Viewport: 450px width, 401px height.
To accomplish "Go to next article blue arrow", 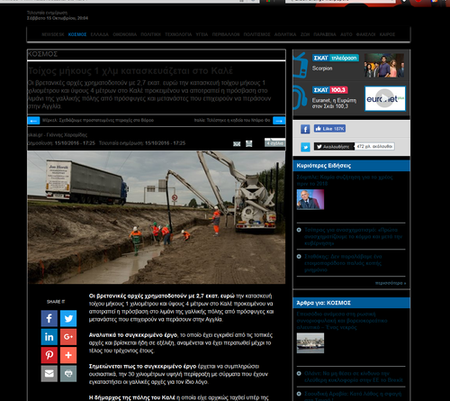I will (x=279, y=120).
